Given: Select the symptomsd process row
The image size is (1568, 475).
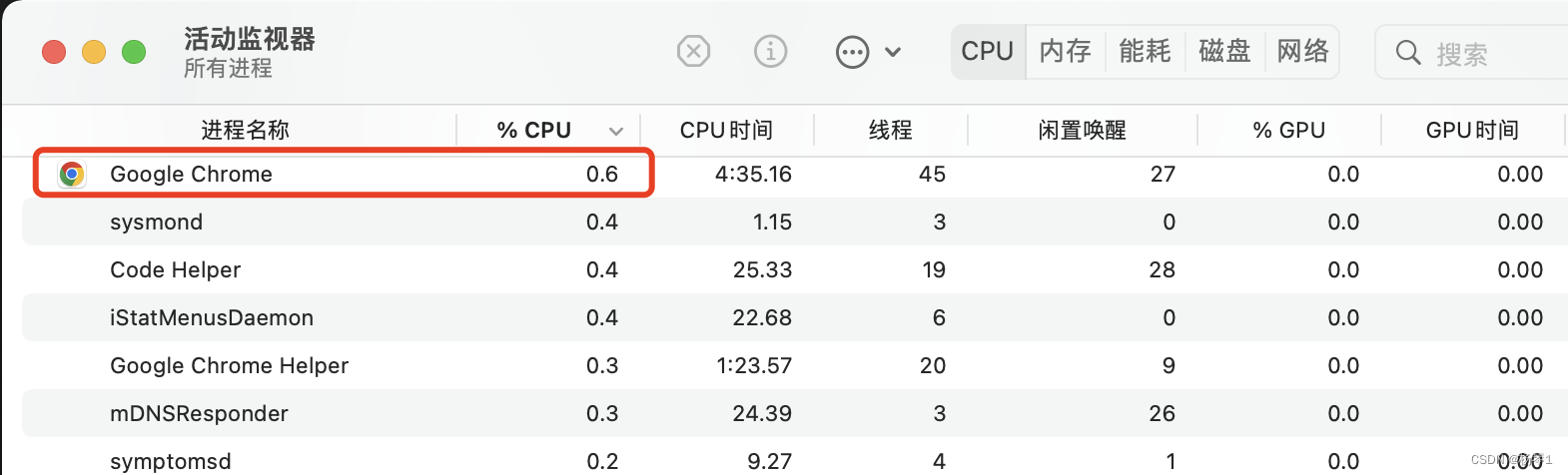Looking at the screenshot, I should pos(795,458).
